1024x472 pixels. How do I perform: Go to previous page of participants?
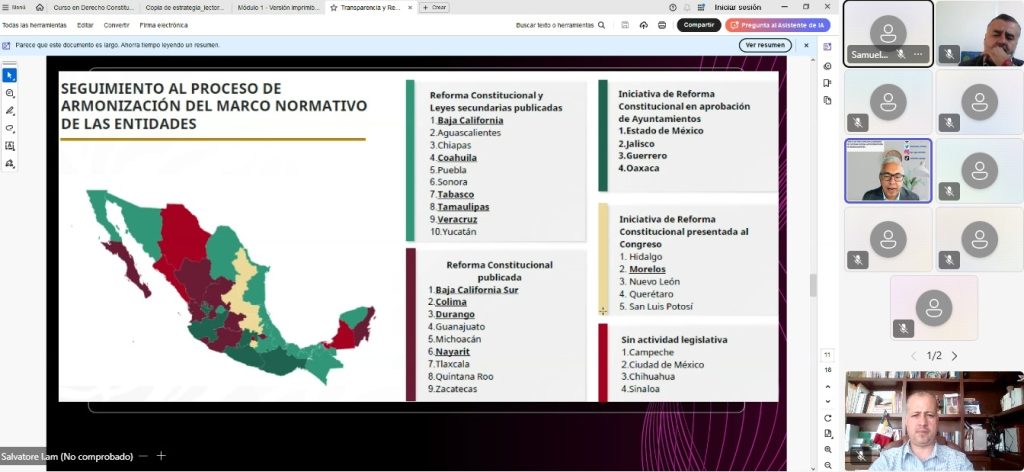tap(912, 356)
